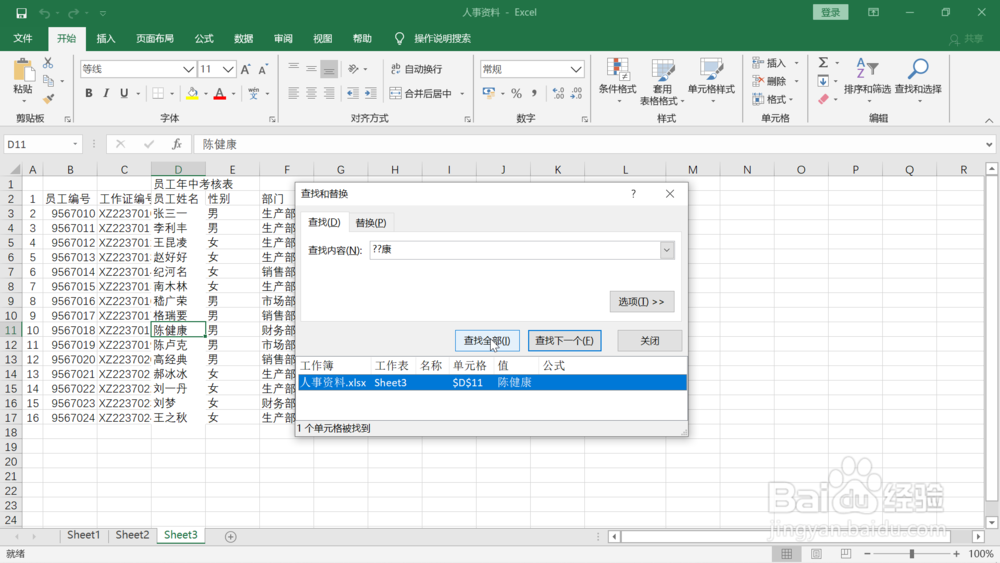Image resolution: width=1000 pixels, height=563 pixels.
Task: Click the Cut scissors icon
Action: coord(48,63)
